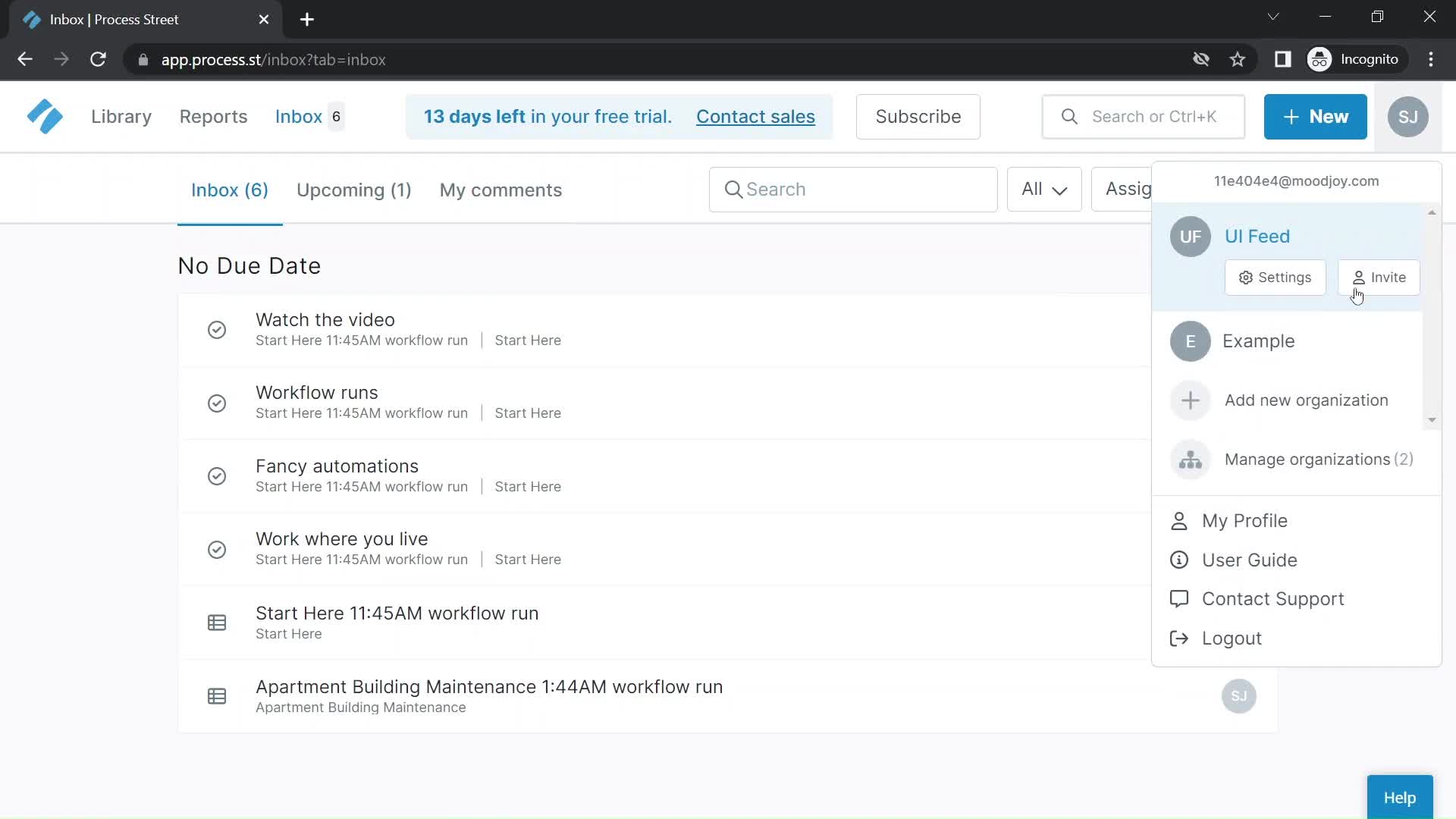Toggle checkbox for Fancy automations task

coord(218,476)
